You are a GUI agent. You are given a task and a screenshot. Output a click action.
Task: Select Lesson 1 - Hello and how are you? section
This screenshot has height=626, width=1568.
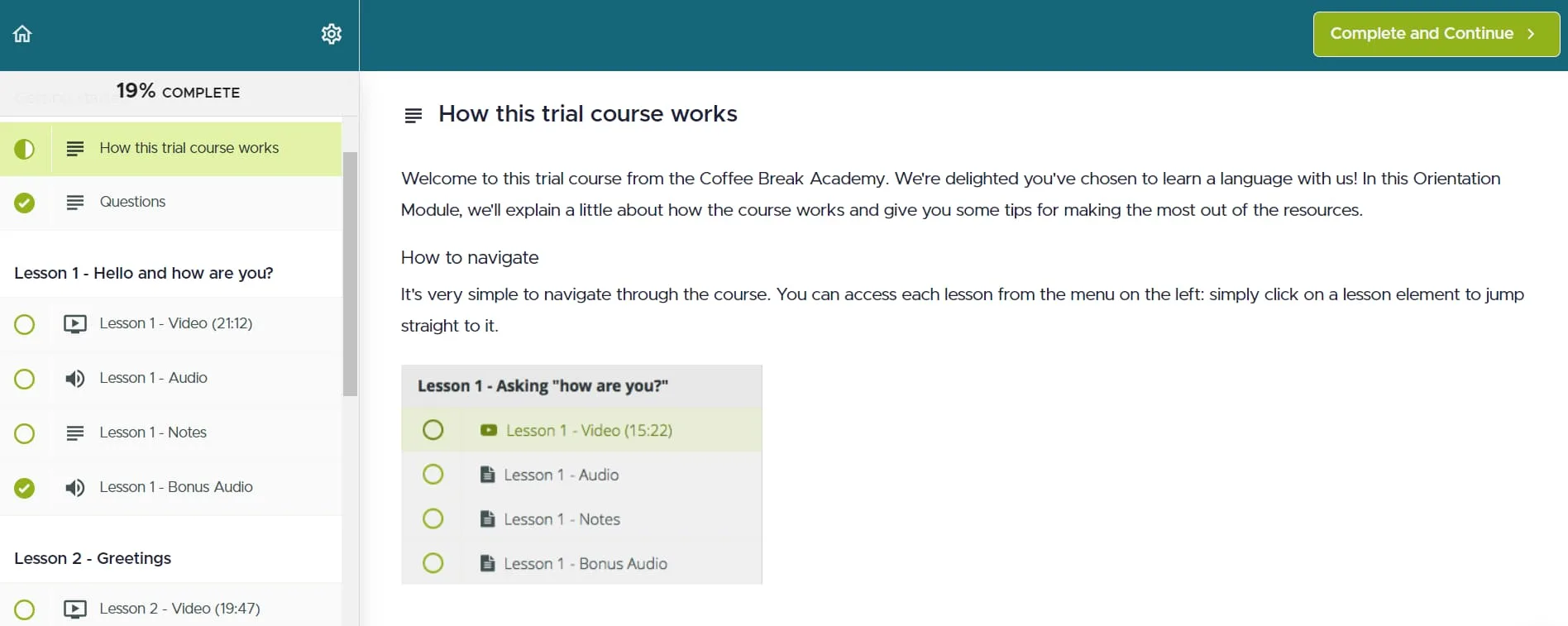coord(144,273)
